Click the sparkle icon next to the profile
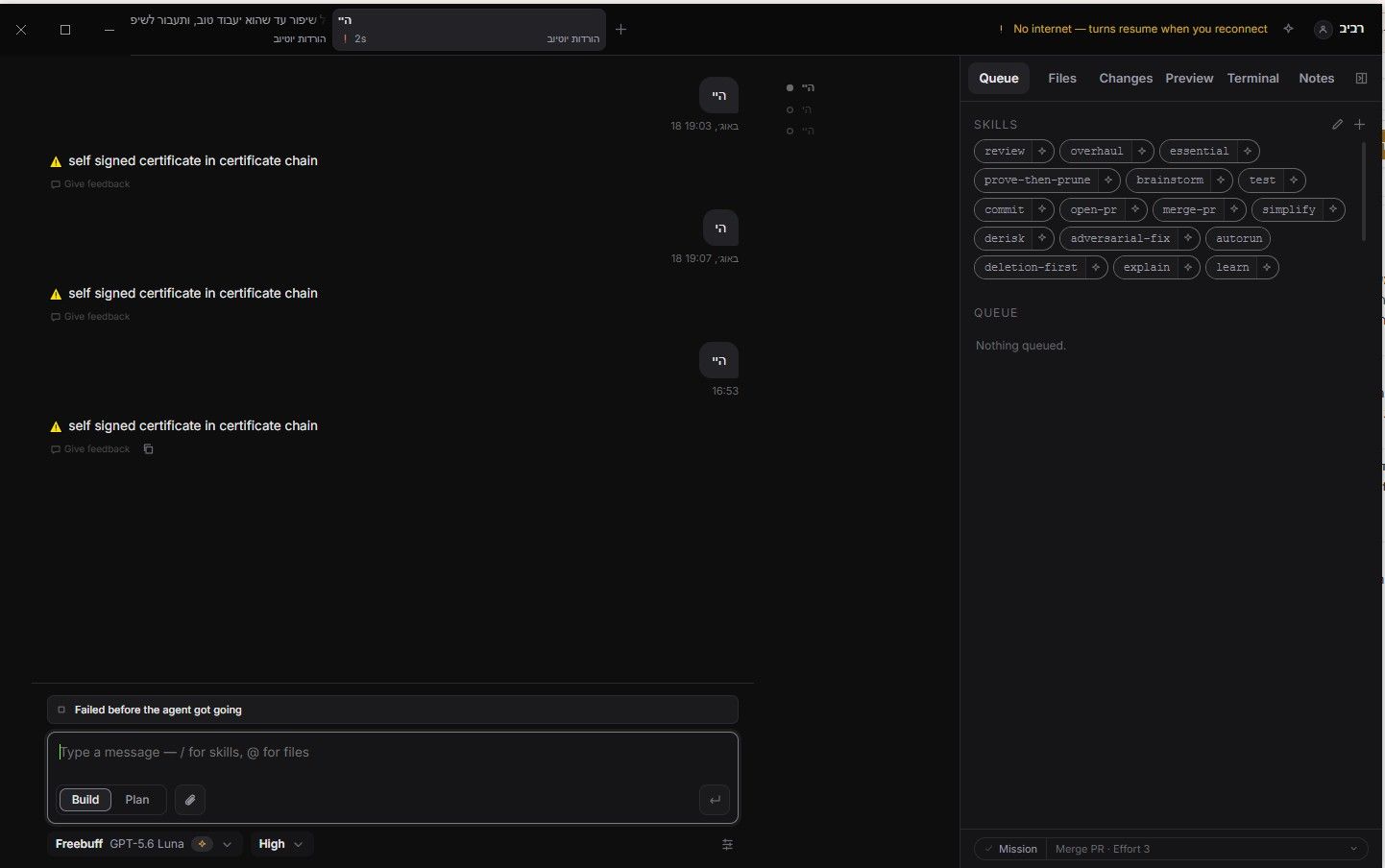 coord(1288,29)
